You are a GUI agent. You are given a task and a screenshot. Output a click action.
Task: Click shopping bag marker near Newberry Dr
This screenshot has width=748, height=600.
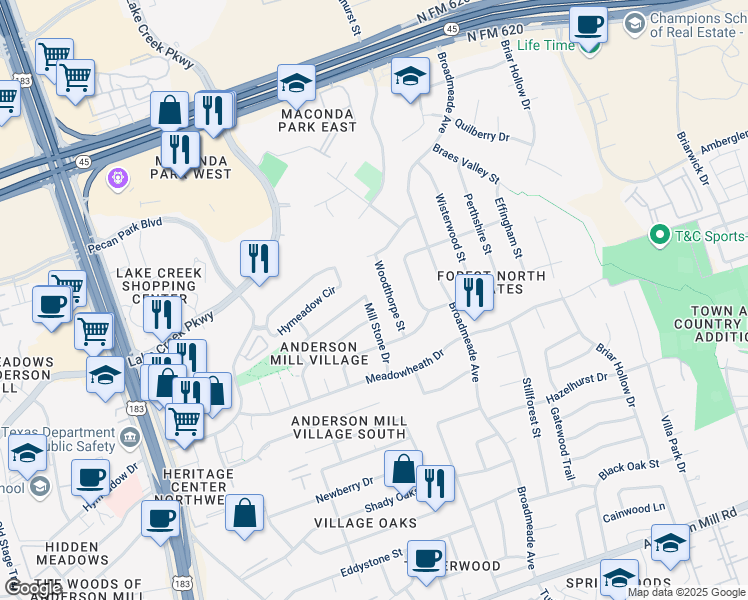(x=404, y=472)
